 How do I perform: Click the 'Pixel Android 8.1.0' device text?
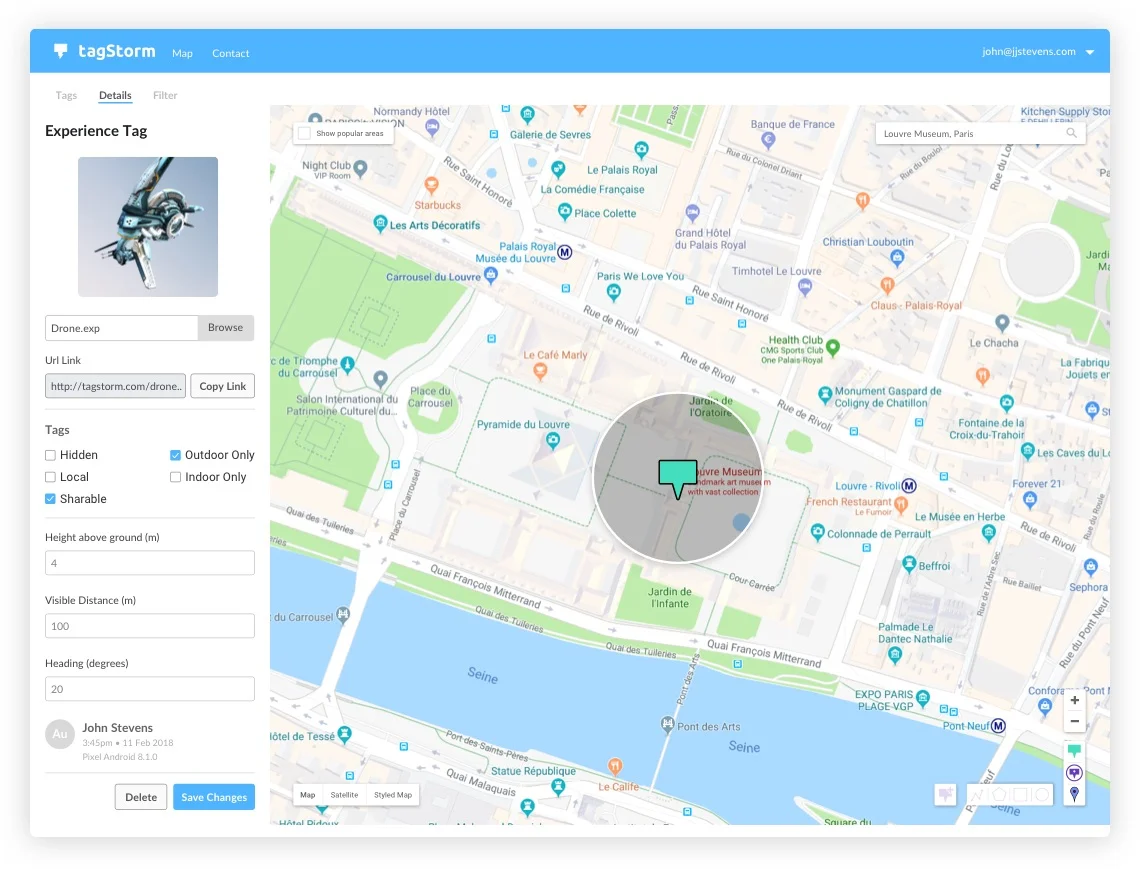coord(120,757)
